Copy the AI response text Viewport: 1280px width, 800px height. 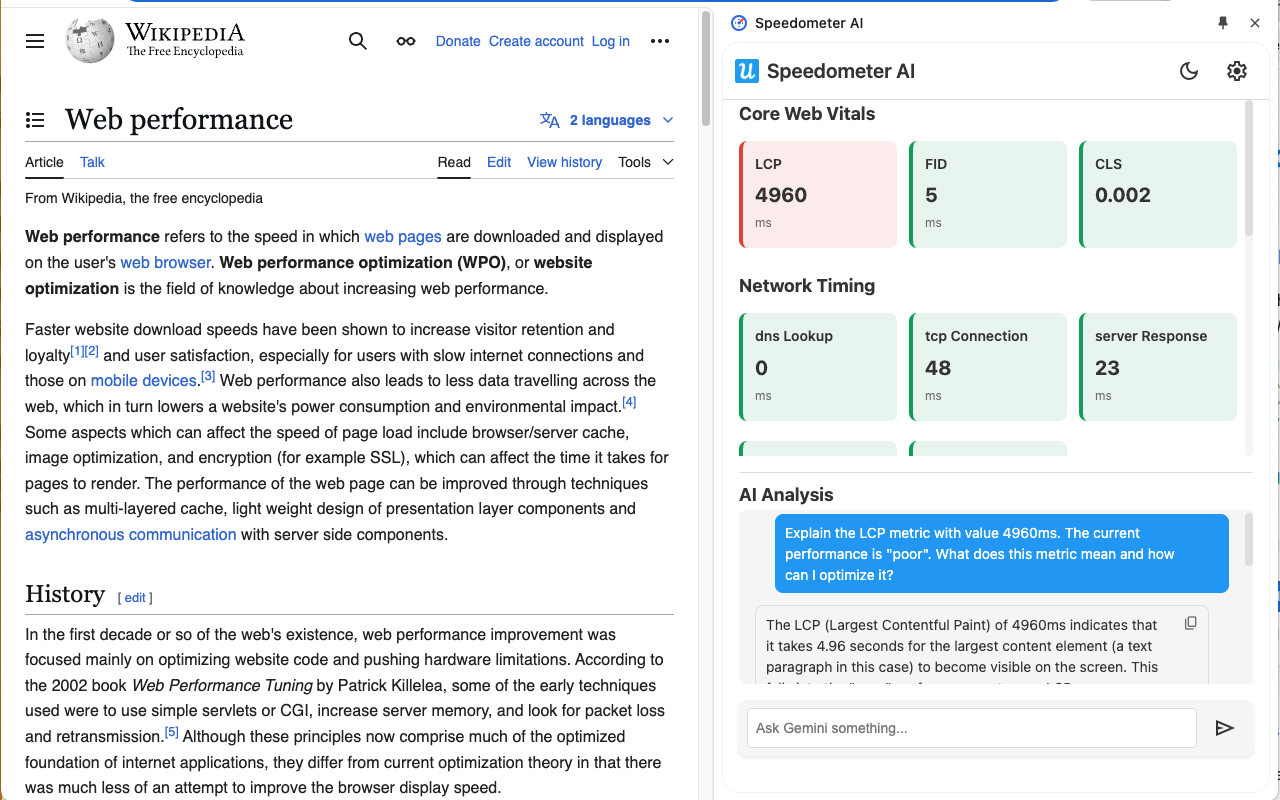pyautogui.click(x=1190, y=623)
